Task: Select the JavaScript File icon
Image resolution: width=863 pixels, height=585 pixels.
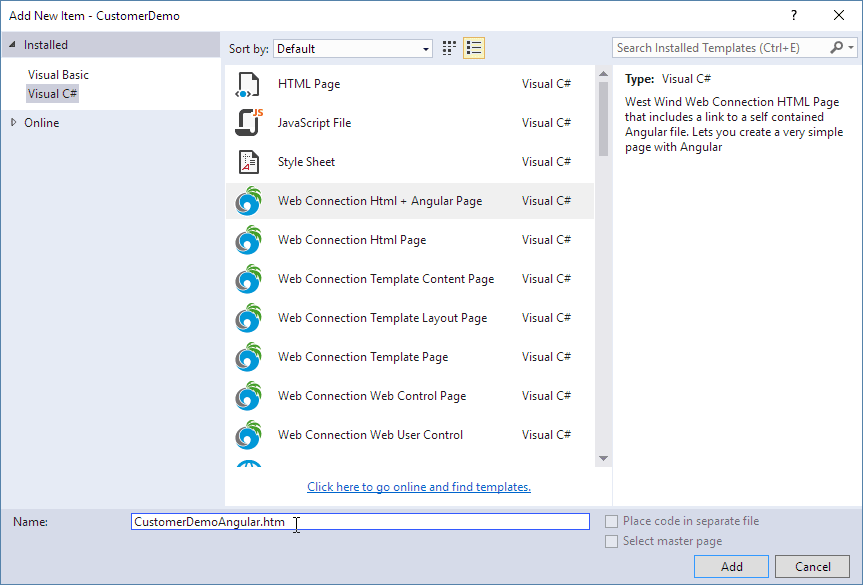Action: [248, 123]
